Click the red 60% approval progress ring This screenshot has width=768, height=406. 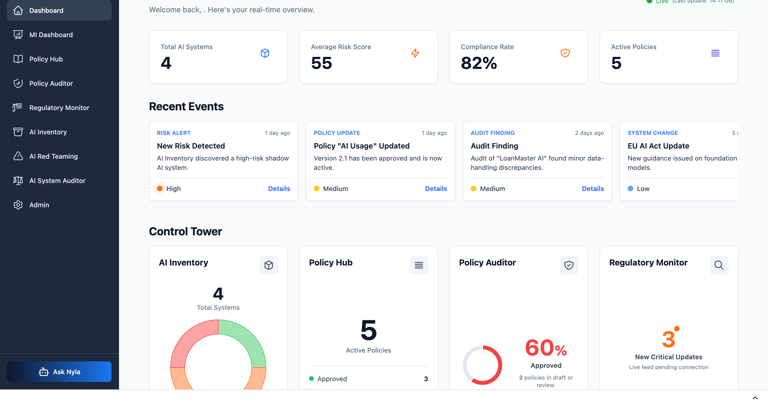click(x=483, y=365)
